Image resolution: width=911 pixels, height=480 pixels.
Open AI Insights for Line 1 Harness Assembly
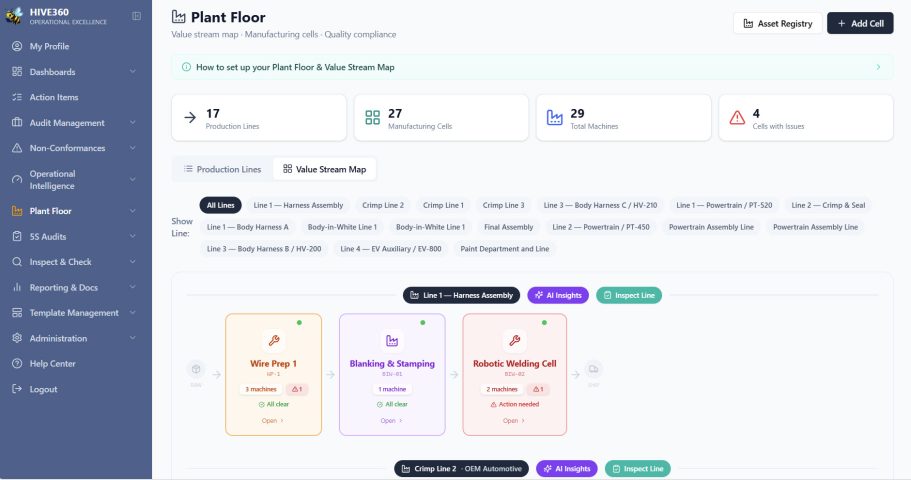(558, 295)
